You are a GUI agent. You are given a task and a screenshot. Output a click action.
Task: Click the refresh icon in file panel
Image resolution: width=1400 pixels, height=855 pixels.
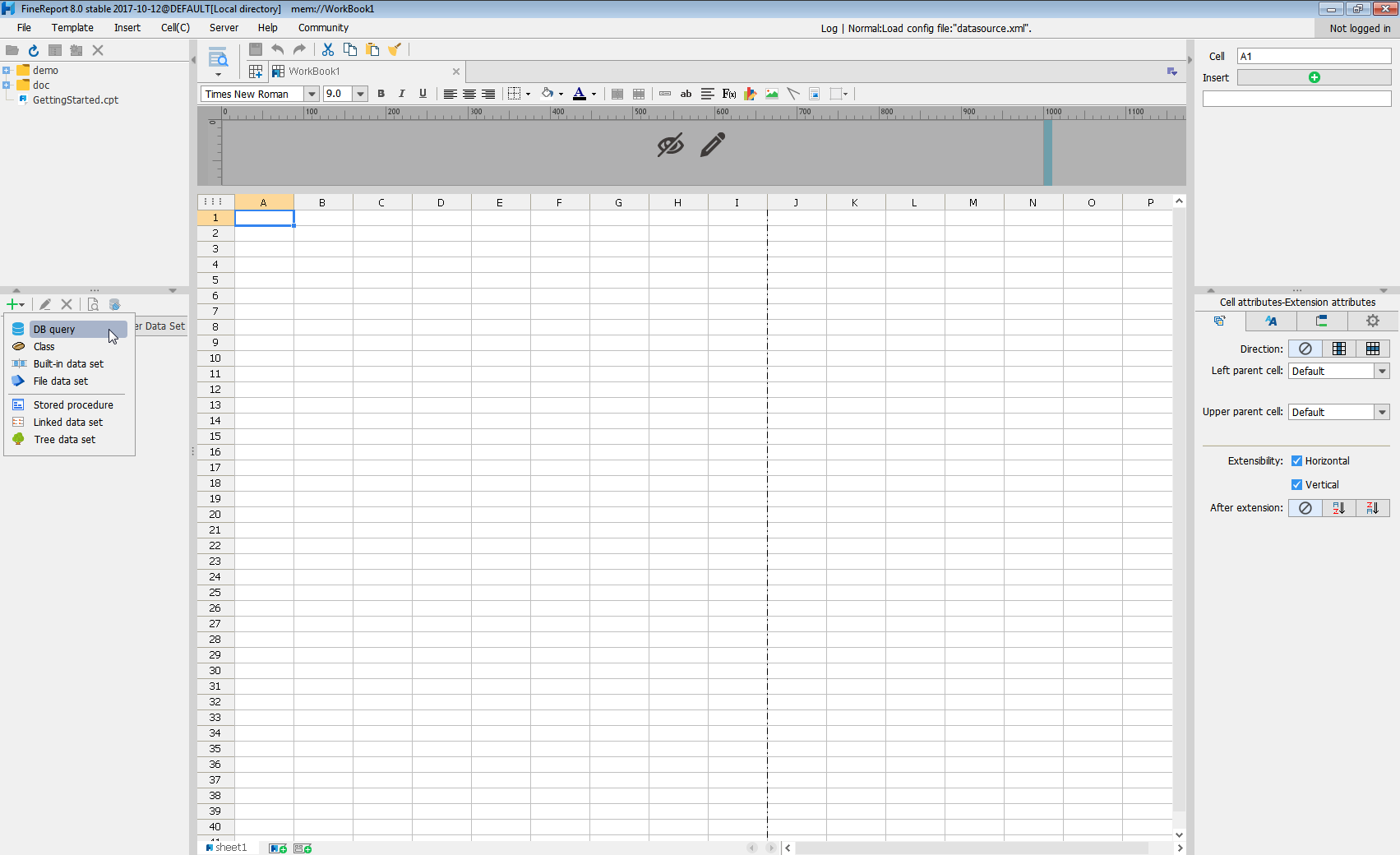(x=34, y=50)
